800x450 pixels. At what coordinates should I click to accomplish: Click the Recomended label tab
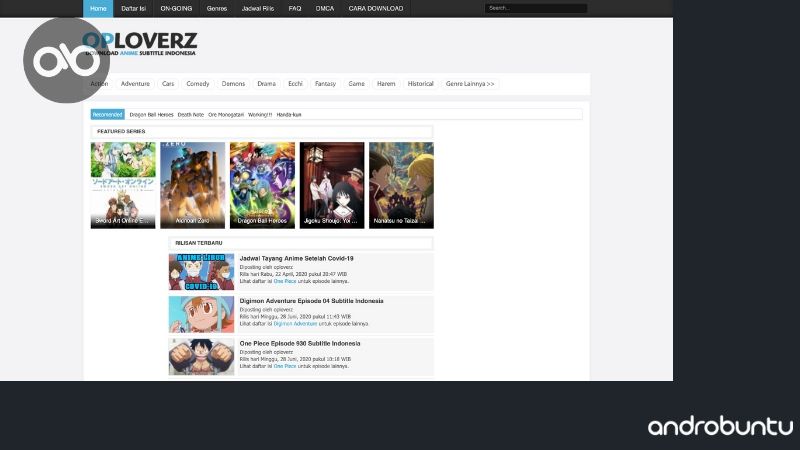[108, 115]
